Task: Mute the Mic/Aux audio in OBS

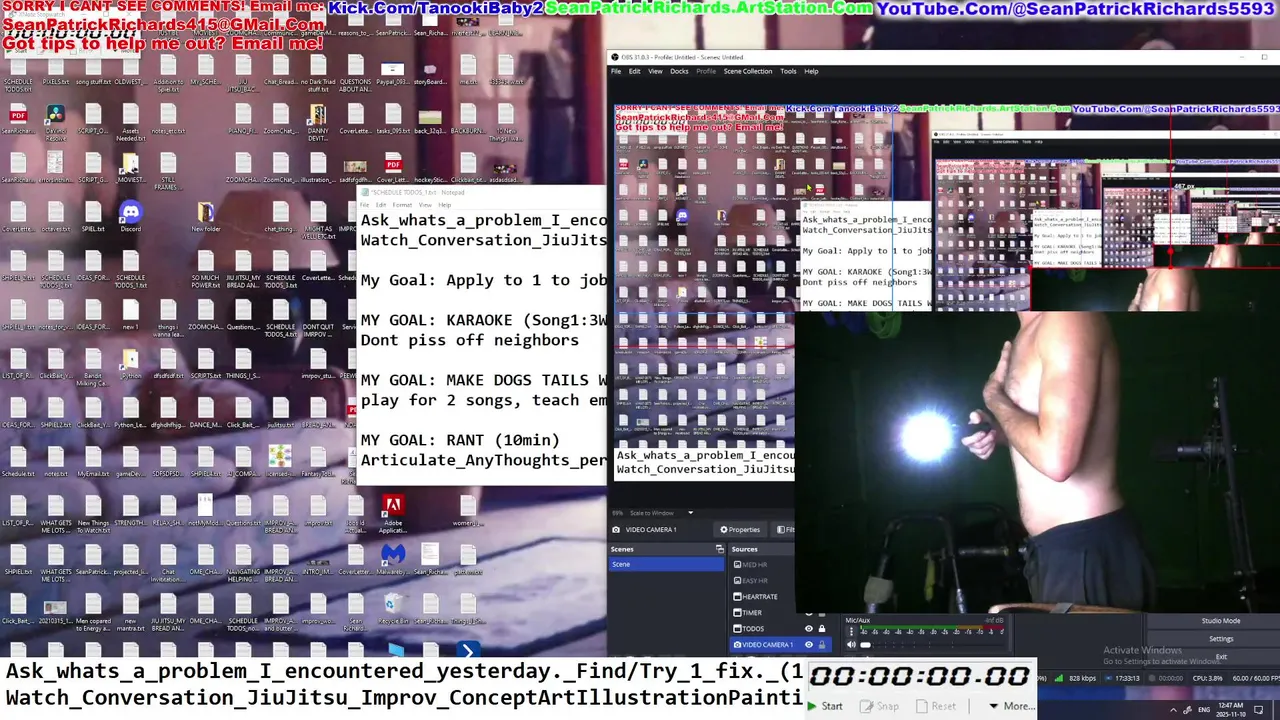Action: [x=851, y=645]
